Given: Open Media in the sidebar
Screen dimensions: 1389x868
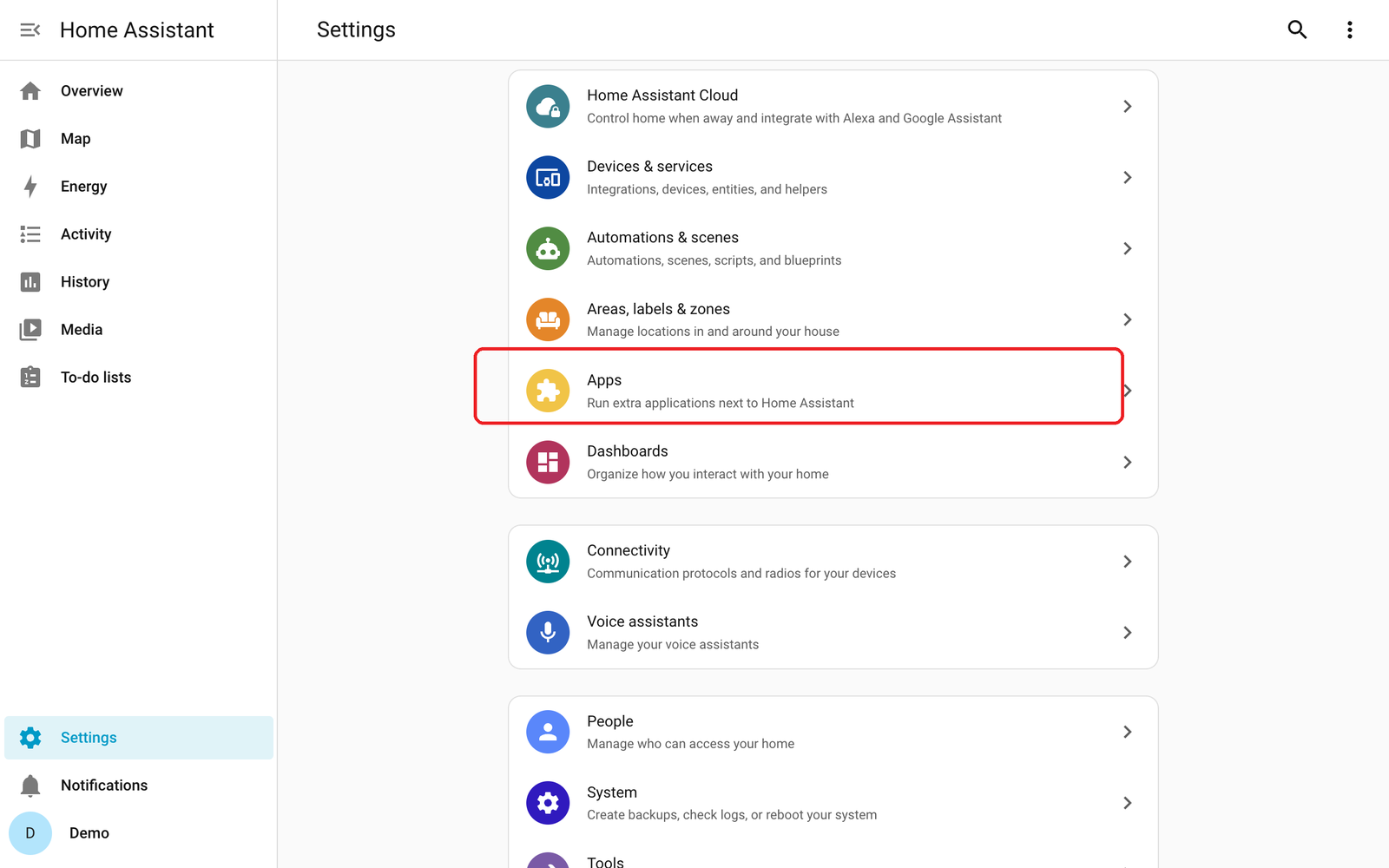Looking at the screenshot, I should click(x=139, y=330).
